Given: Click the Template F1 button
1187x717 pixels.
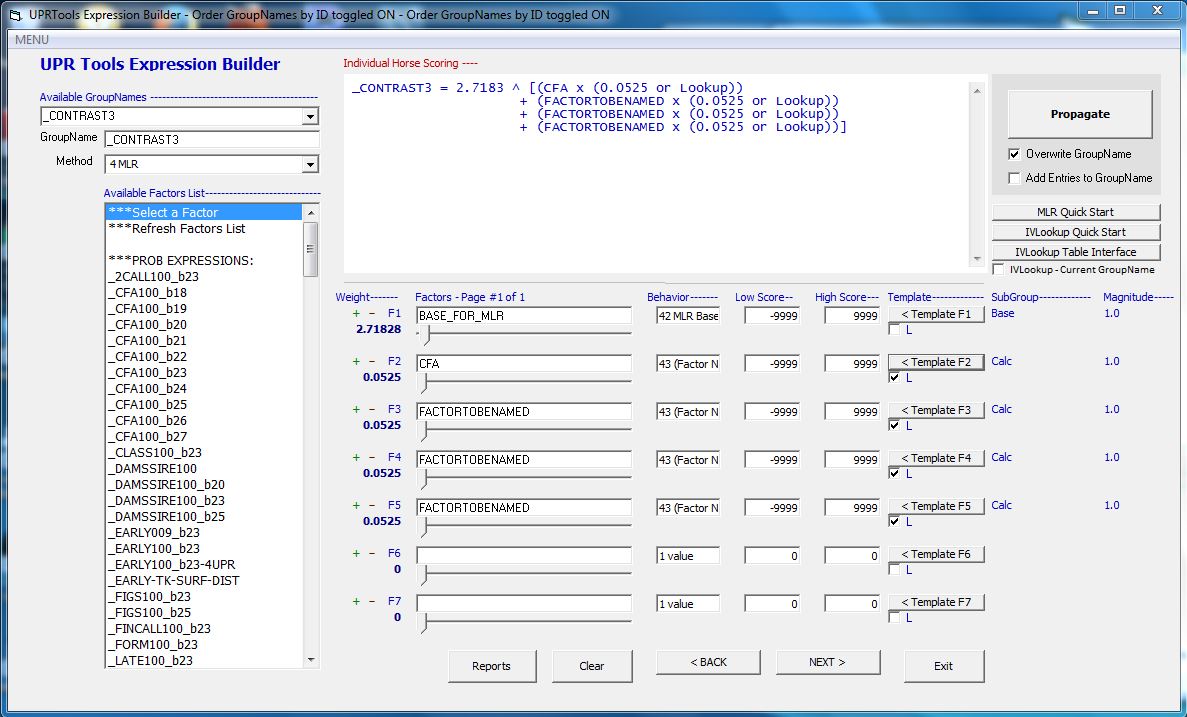Looking at the screenshot, I should tap(936, 314).
